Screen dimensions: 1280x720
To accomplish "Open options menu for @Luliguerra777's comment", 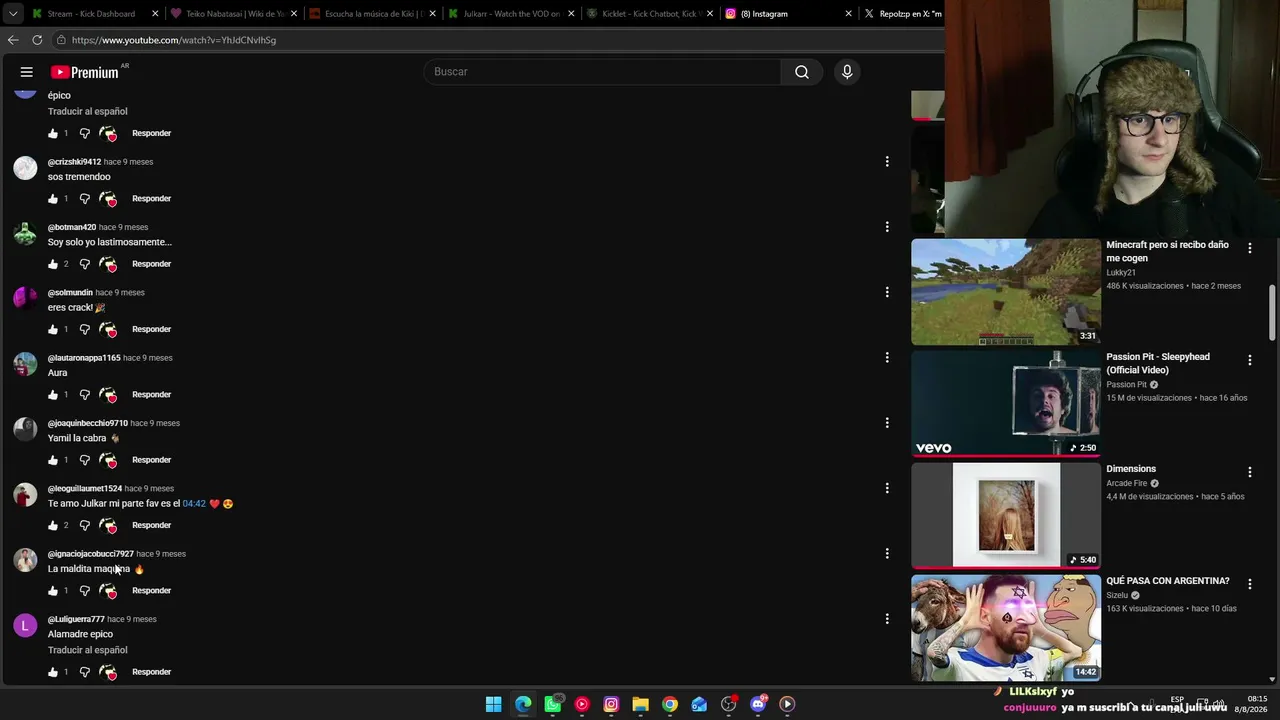I will tap(887, 619).
